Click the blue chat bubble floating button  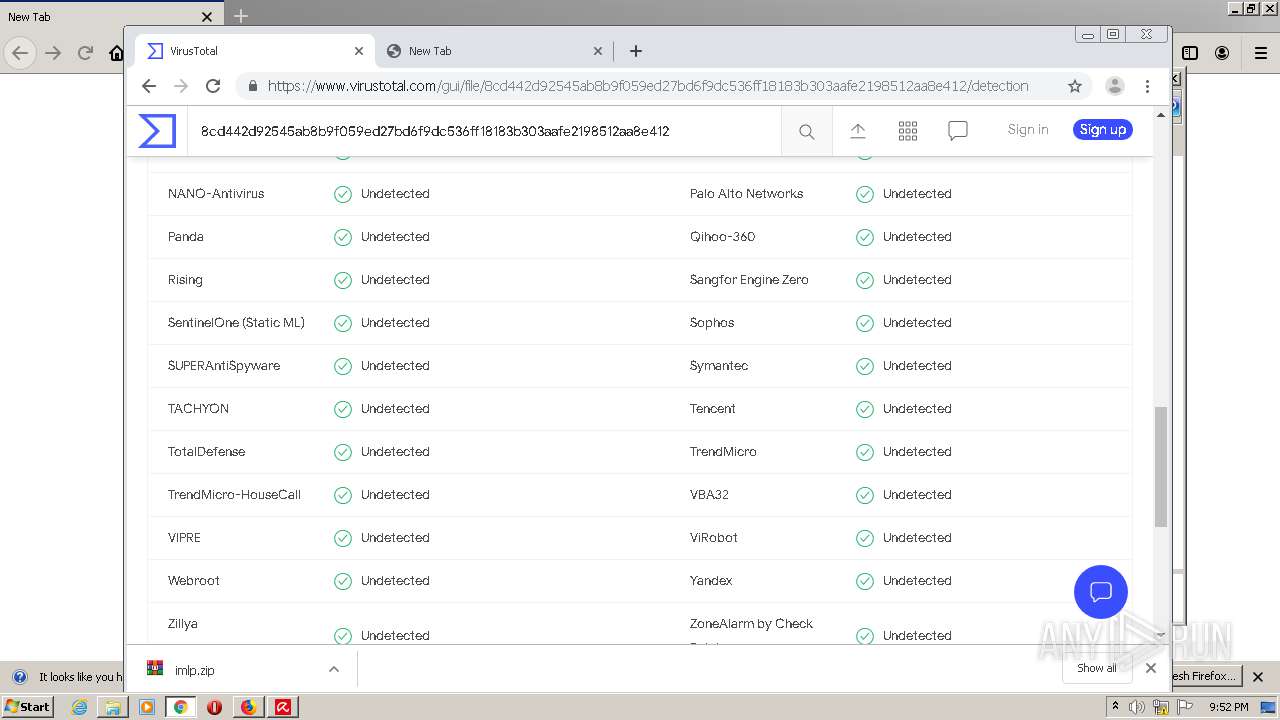tap(1101, 592)
